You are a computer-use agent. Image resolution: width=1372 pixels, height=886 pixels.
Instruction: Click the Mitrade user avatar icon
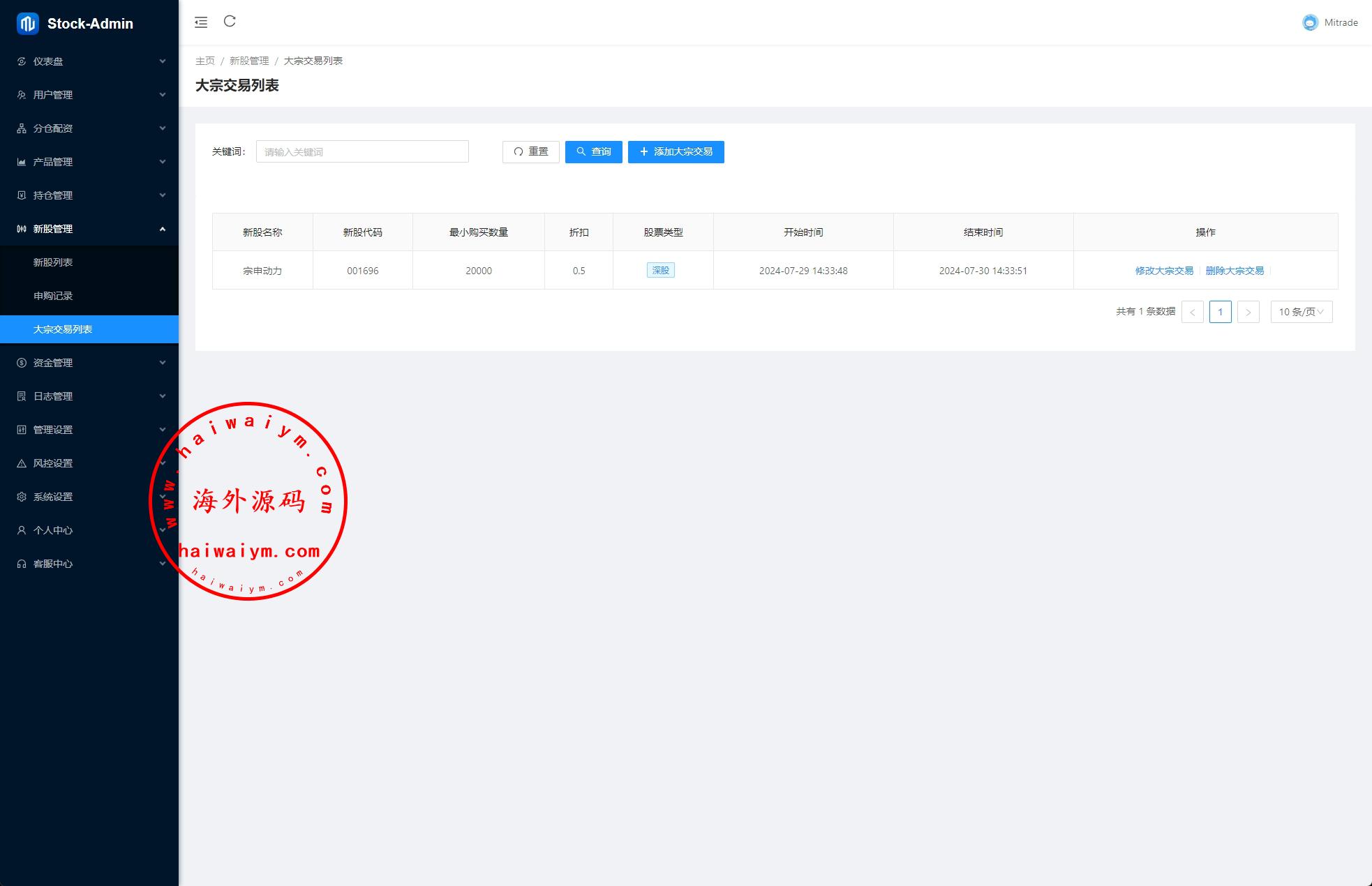[1310, 22]
